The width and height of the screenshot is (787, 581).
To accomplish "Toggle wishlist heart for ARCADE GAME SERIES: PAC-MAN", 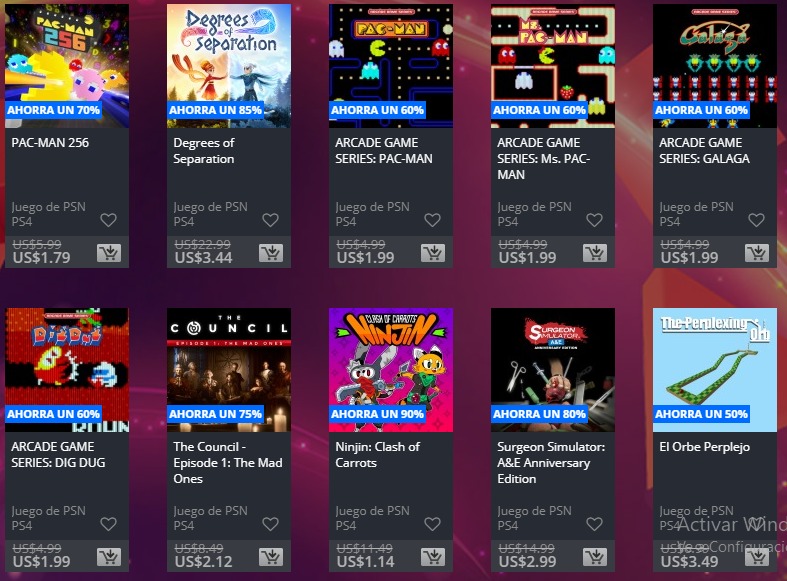I will (432, 220).
